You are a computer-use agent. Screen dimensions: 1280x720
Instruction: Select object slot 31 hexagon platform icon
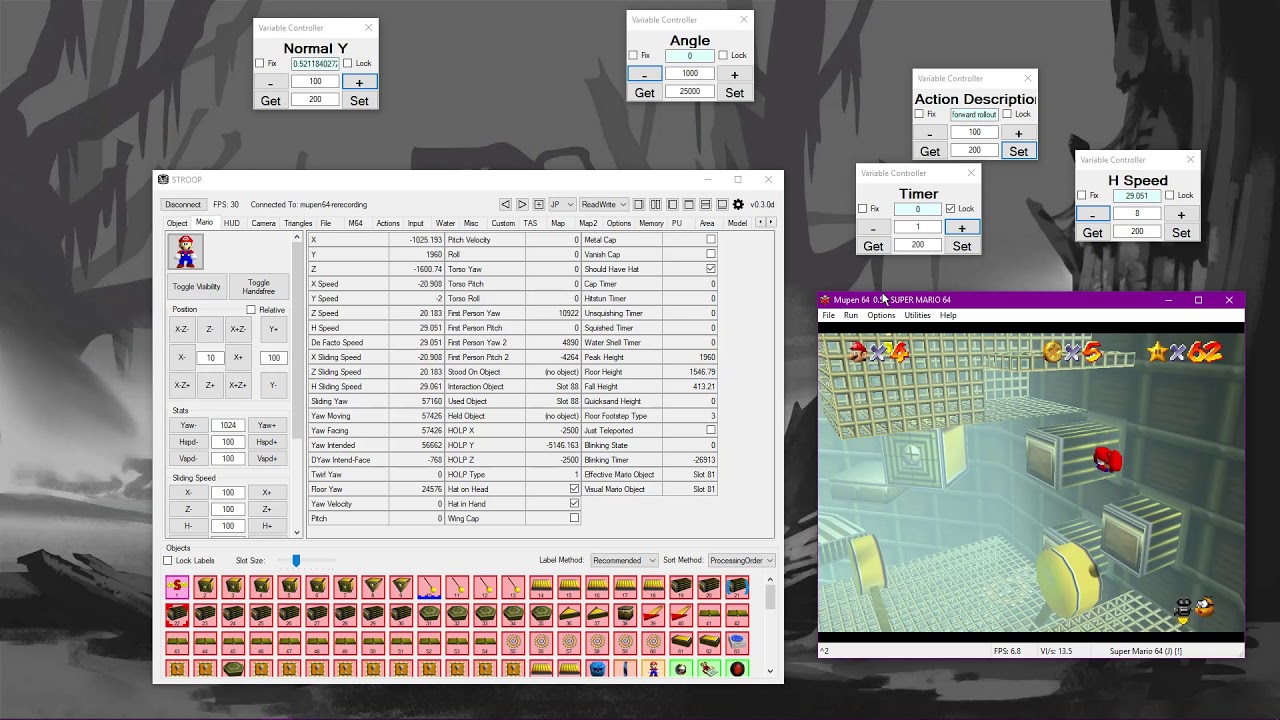(429, 615)
